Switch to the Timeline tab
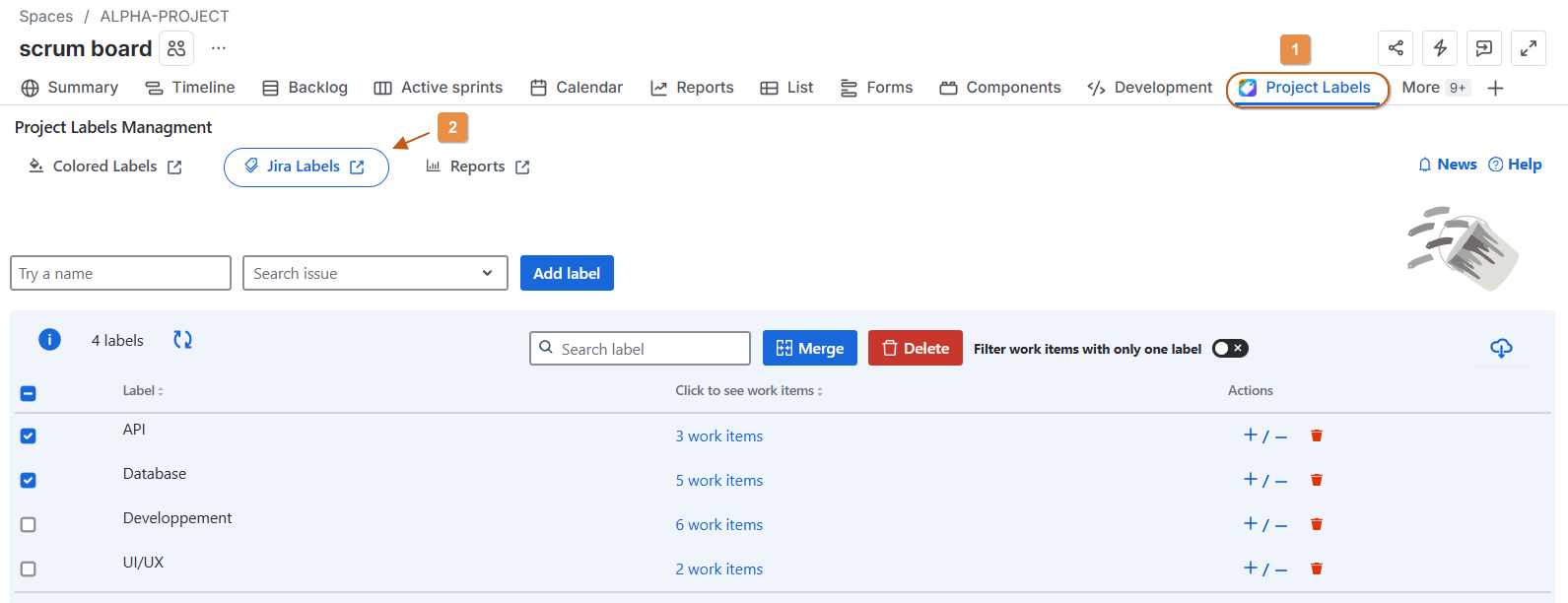Image resolution: width=1568 pixels, height=603 pixels. pos(190,88)
